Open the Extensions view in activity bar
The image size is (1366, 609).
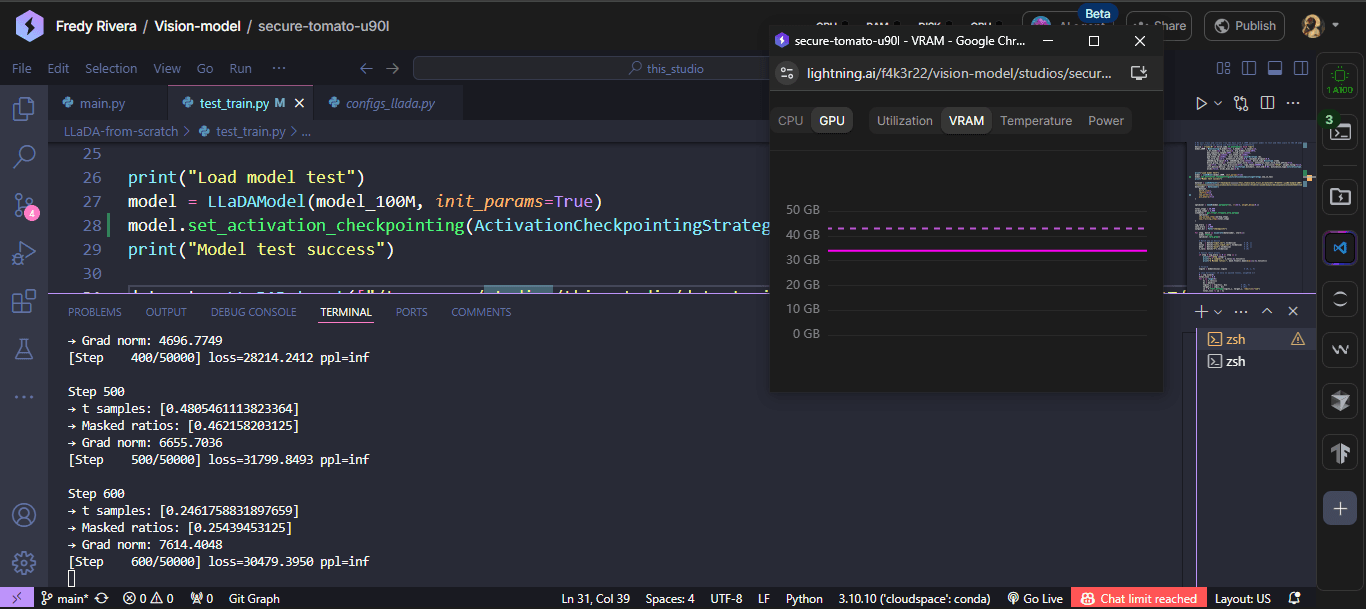(24, 302)
